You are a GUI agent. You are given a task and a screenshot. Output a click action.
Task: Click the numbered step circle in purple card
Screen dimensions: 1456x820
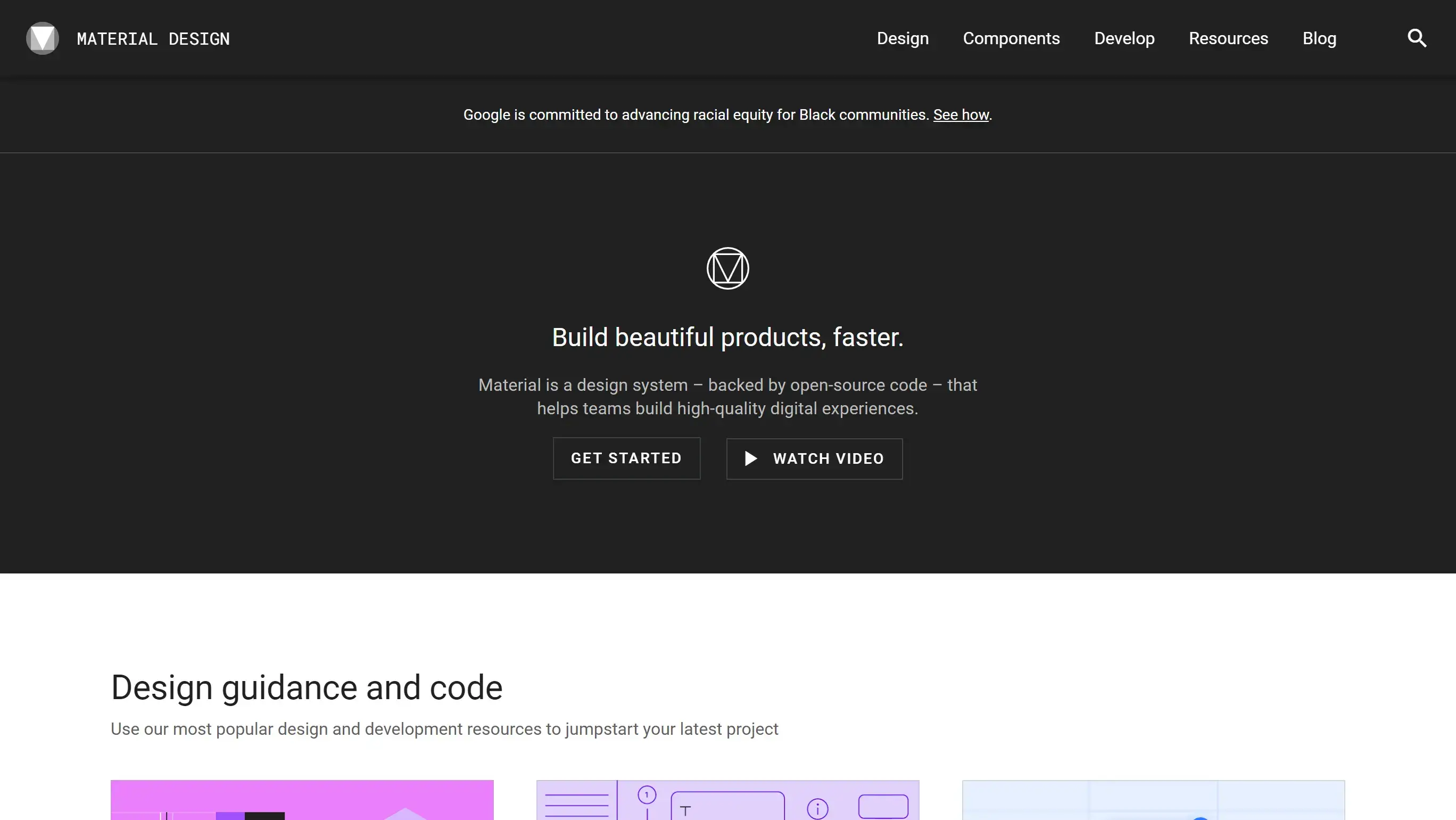point(647,794)
